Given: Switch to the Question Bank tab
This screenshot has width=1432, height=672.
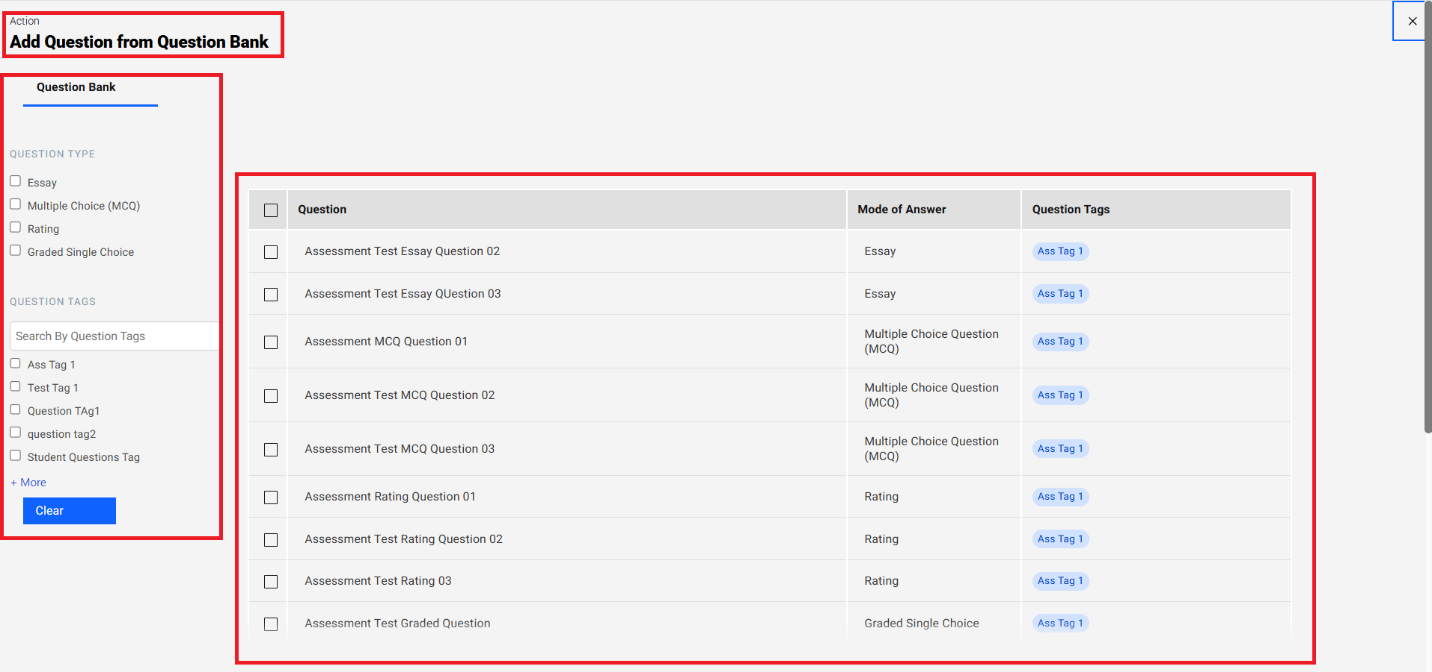Looking at the screenshot, I should pyautogui.click(x=76, y=87).
